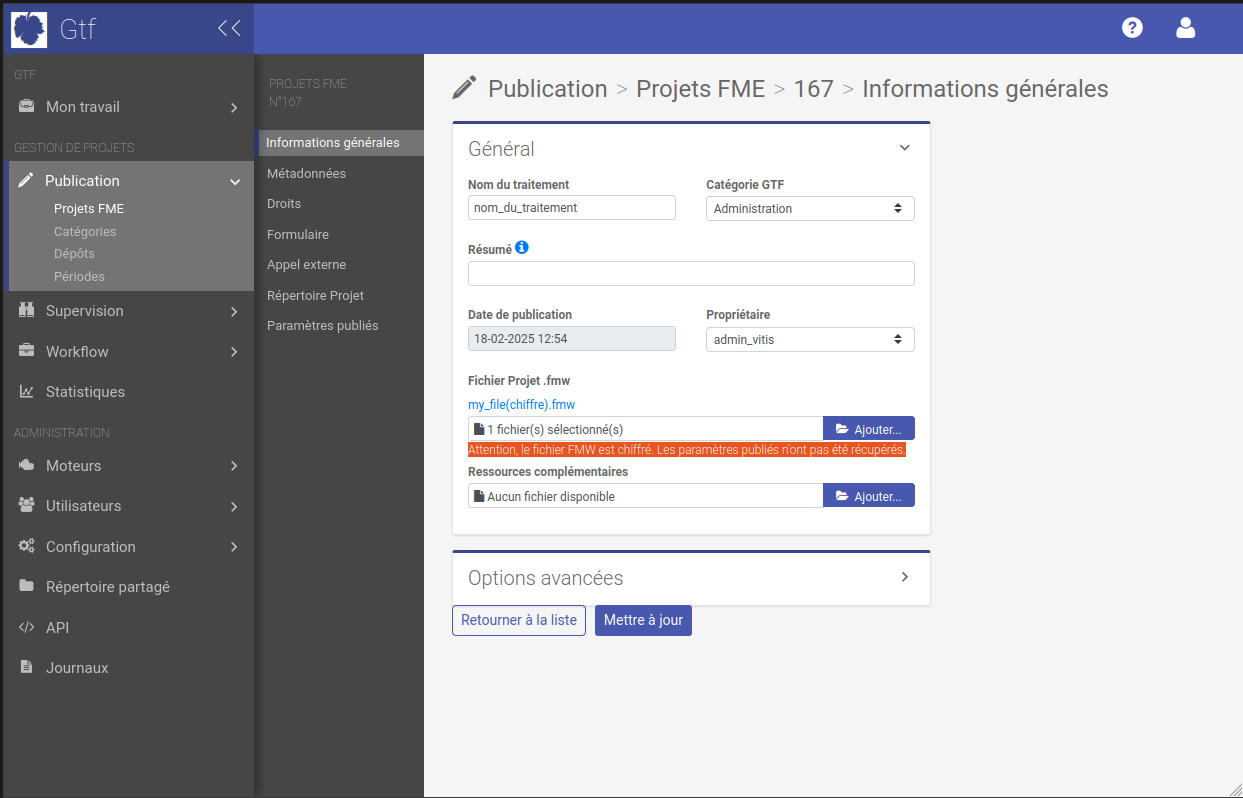The image size is (1243, 798).
Task: Click the Journaux document icon
Action: (x=27, y=667)
